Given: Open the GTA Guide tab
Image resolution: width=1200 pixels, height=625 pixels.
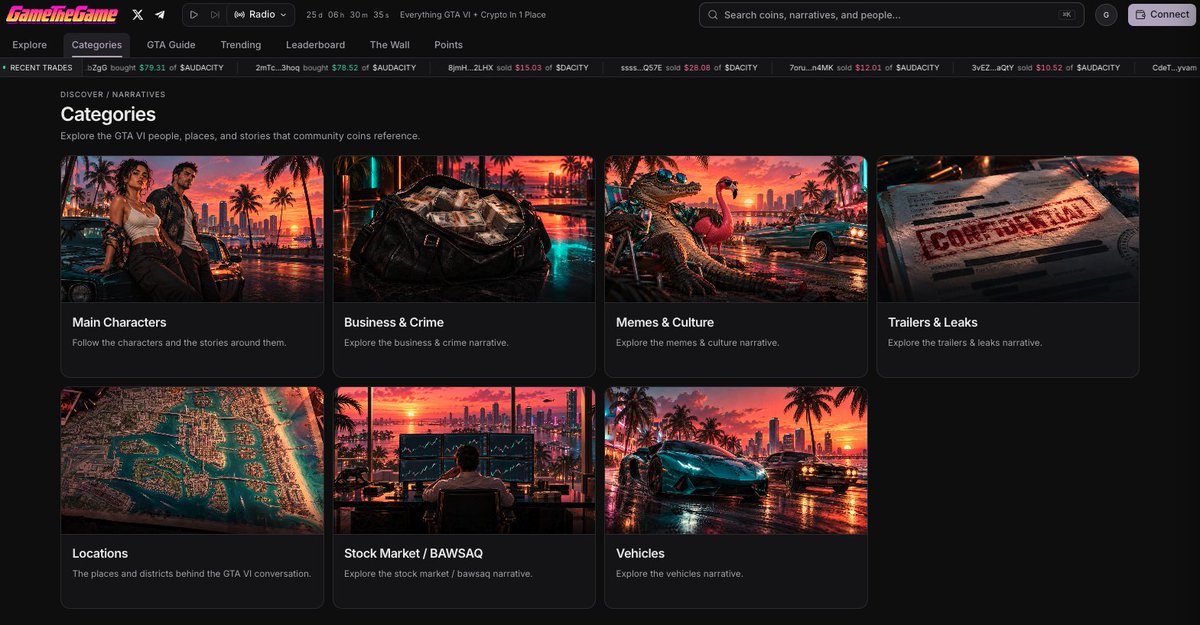Looking at the screenshot, I should (171, 45).
